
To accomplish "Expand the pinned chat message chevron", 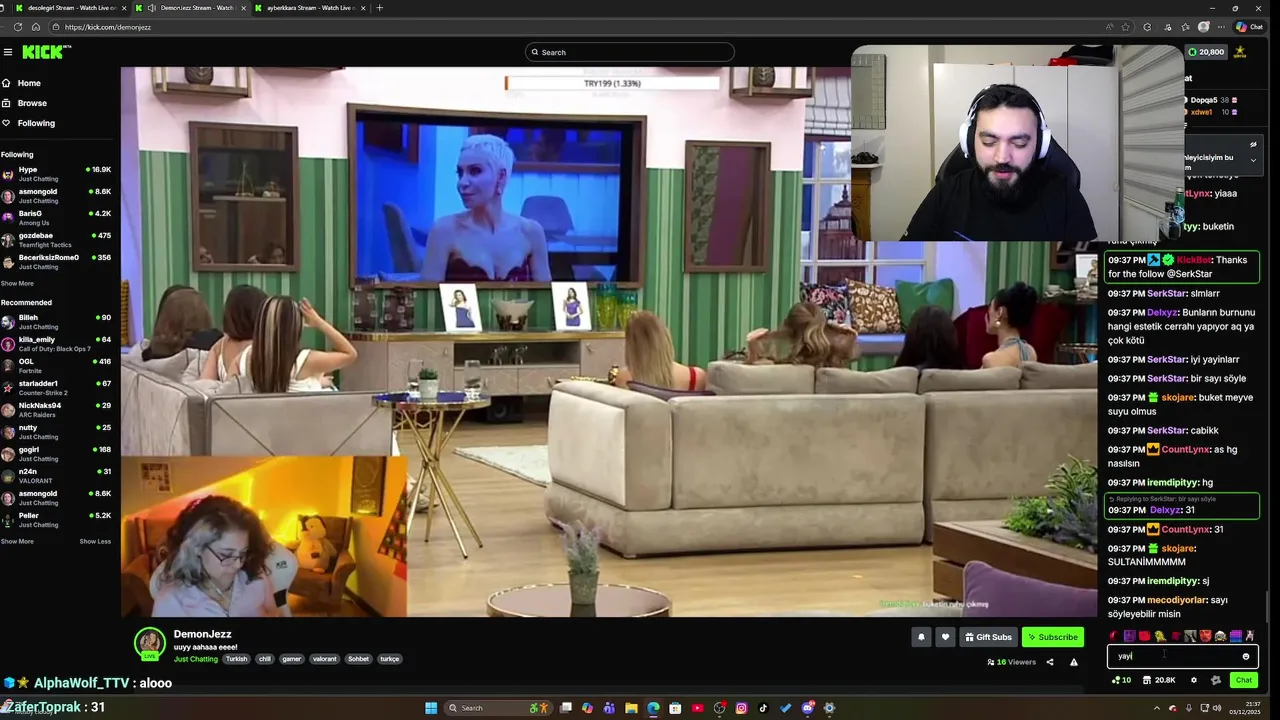I will [x=1253, y=160].
